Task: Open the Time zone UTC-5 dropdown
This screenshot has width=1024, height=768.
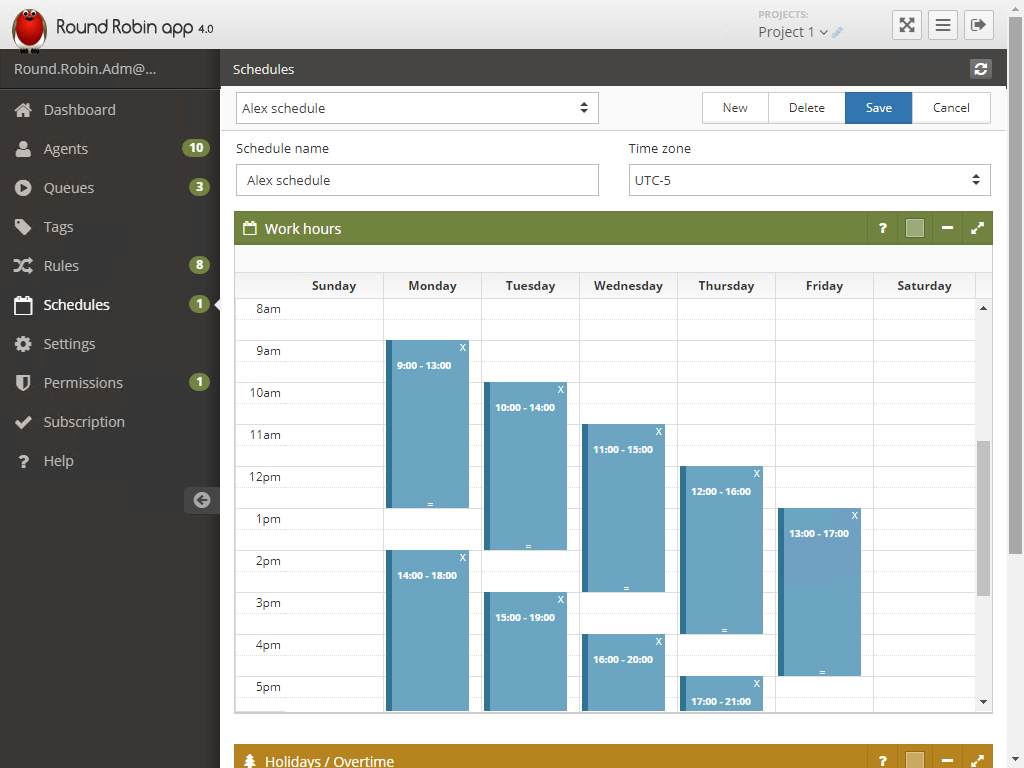Action: click(x=809, y=180)
